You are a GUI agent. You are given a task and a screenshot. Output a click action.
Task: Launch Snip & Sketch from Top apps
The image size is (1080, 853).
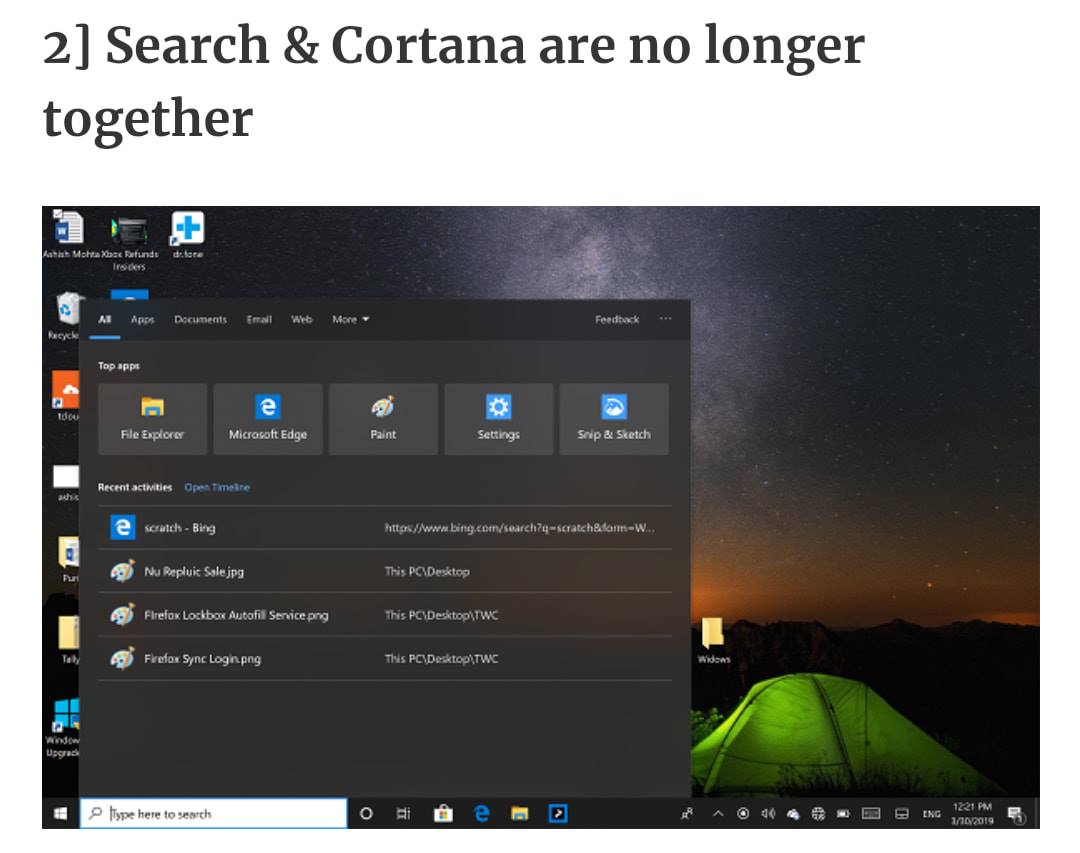tap(614, 419)
